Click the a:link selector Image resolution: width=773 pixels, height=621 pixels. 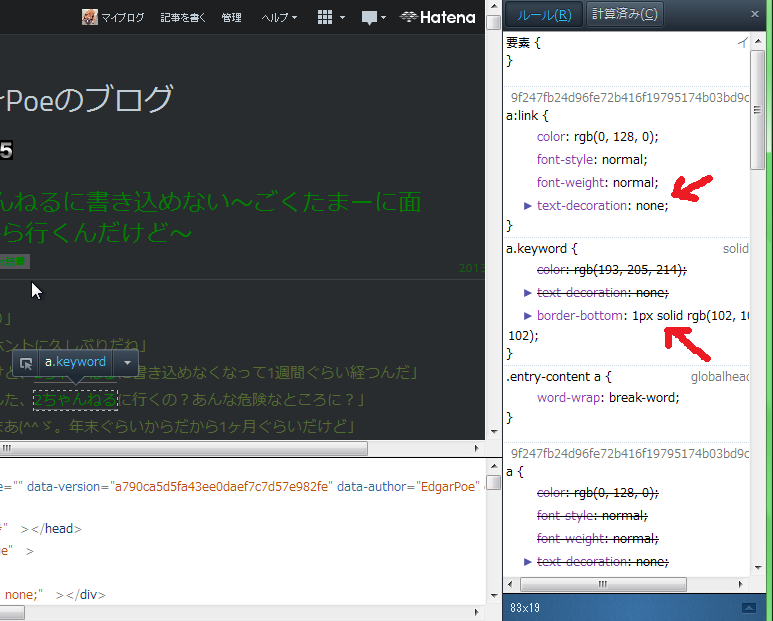[x=523, y=115]
